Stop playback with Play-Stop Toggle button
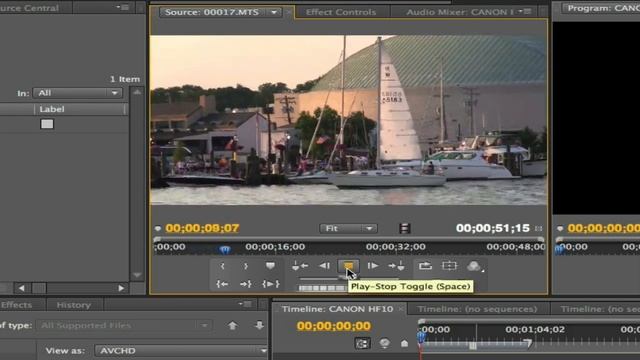Screen dimensions: 640x360 [x=348, y=266]
